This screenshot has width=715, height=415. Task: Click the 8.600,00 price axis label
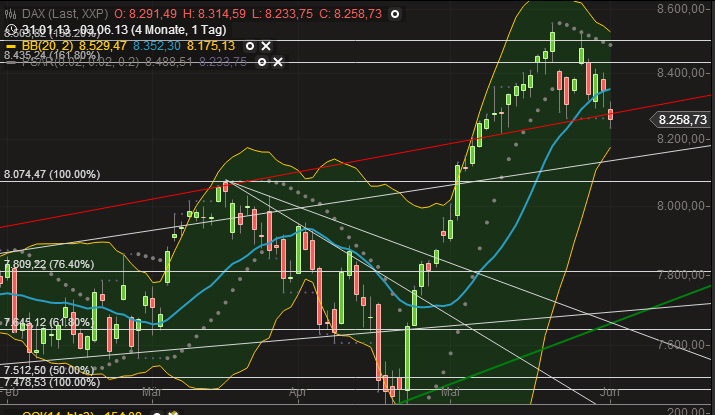[682, 8]
